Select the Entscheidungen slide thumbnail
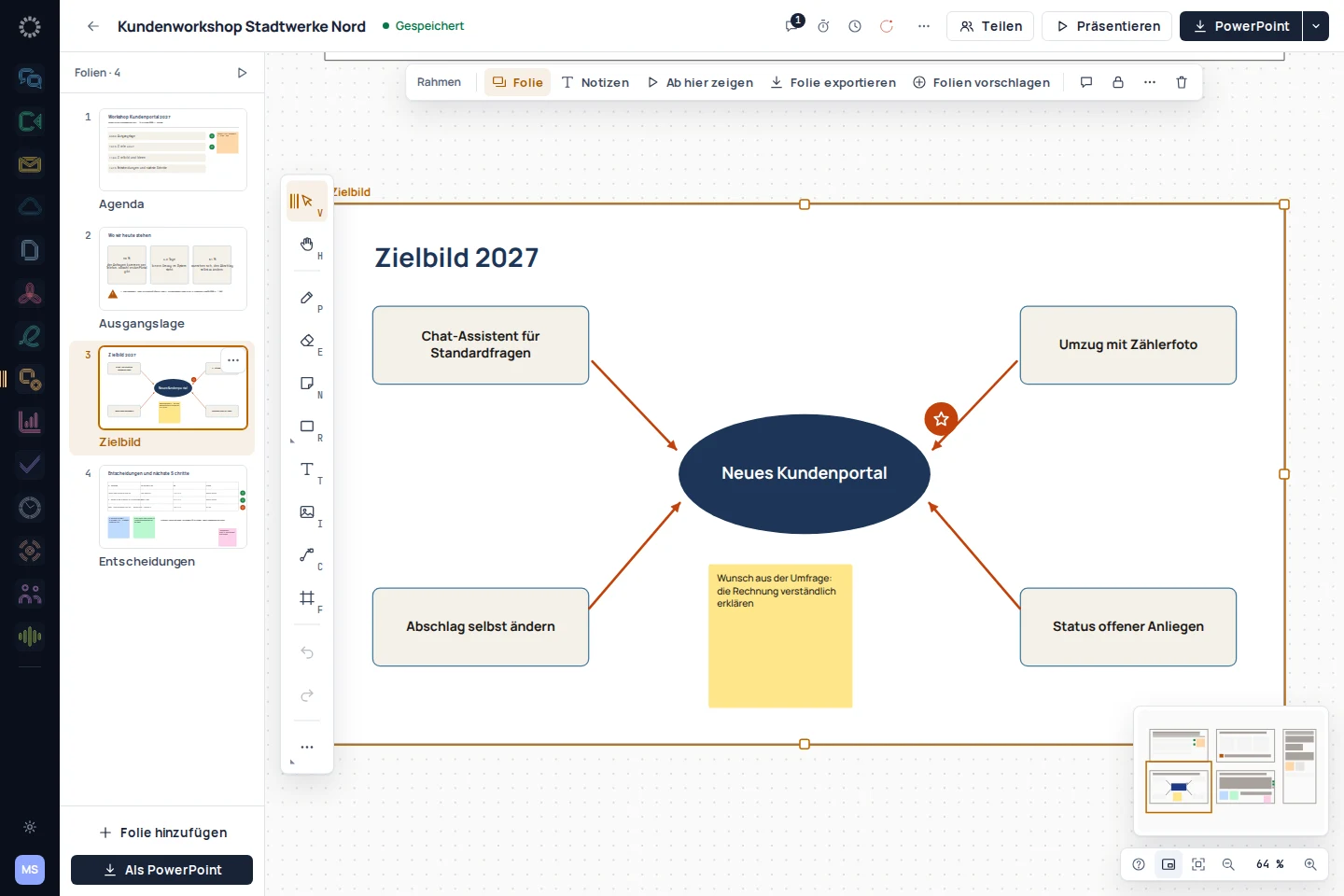The image size is (1344, 896). pyautogui.click(x=173, y=507)
